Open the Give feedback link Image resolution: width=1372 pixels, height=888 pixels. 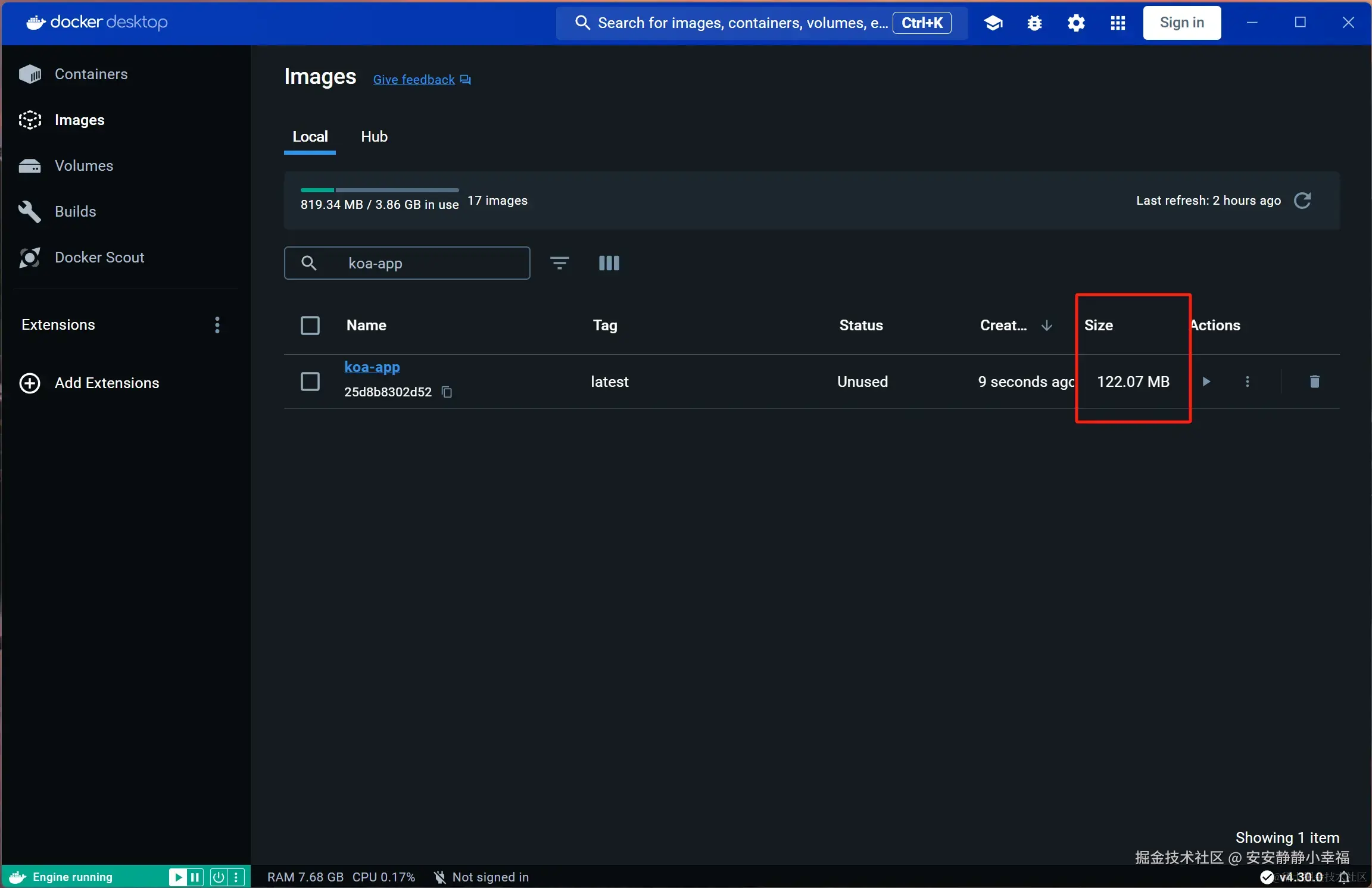click(x=422, y=80)
